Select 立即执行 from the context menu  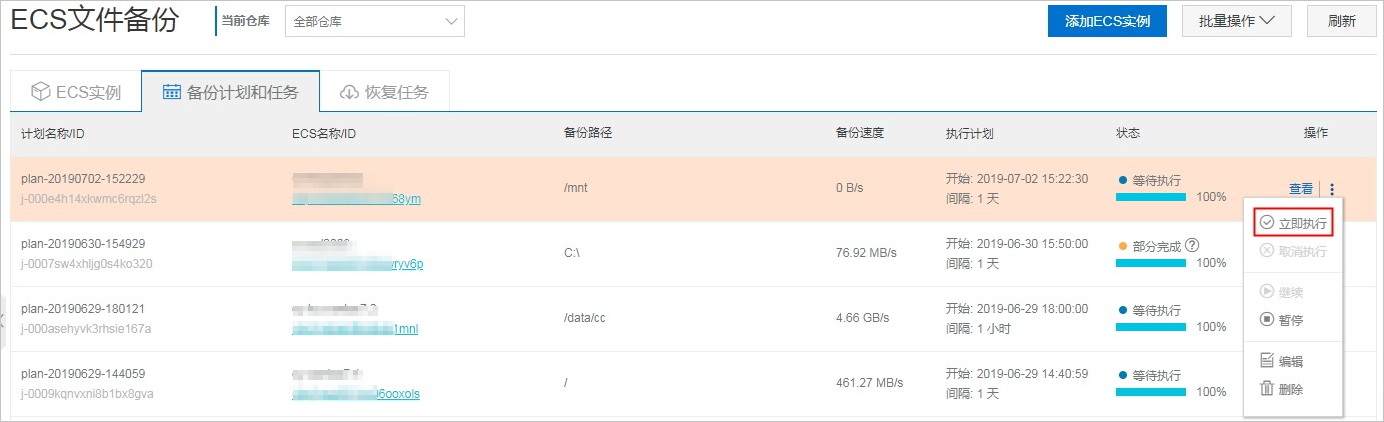[1293, 223]
